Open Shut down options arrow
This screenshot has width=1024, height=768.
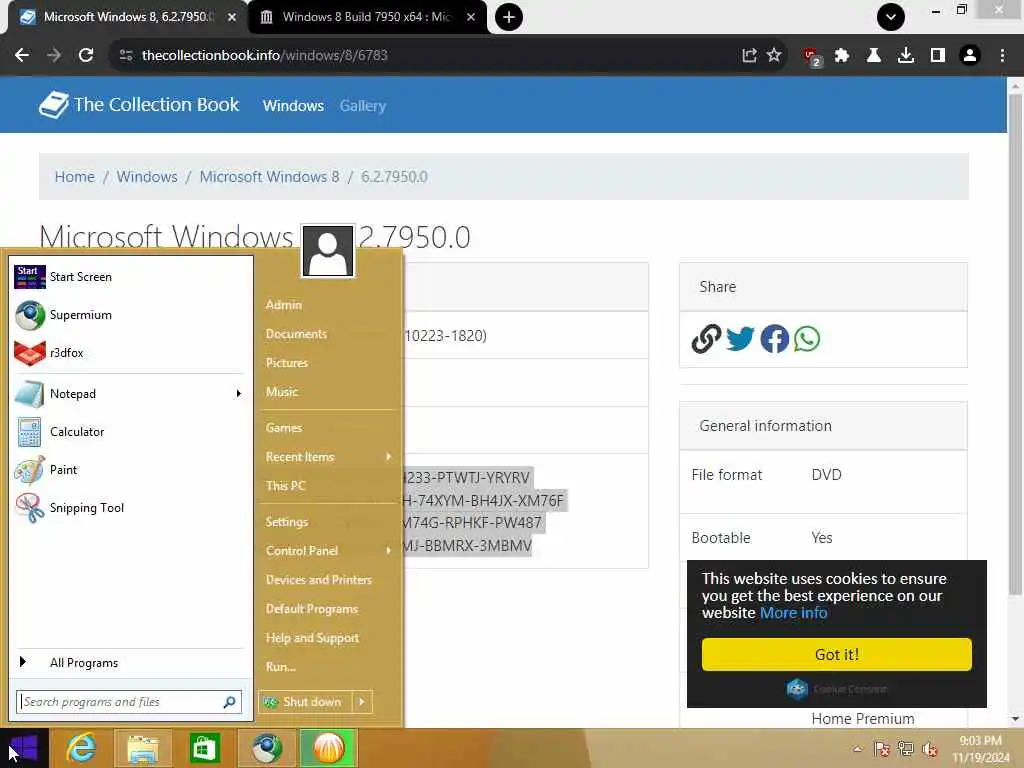click(362, 702)
